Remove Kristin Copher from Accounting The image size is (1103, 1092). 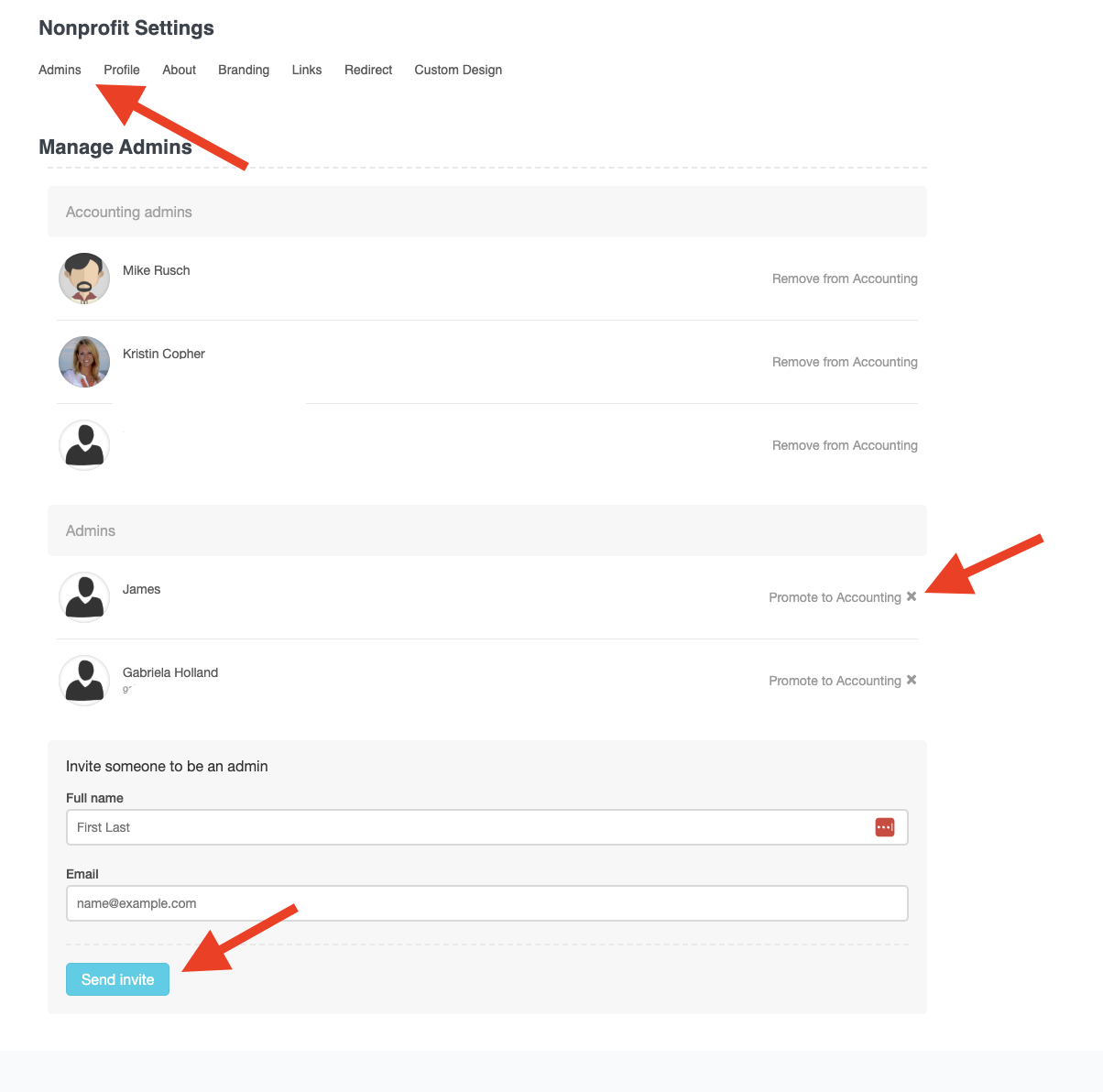tap(845, 362)
